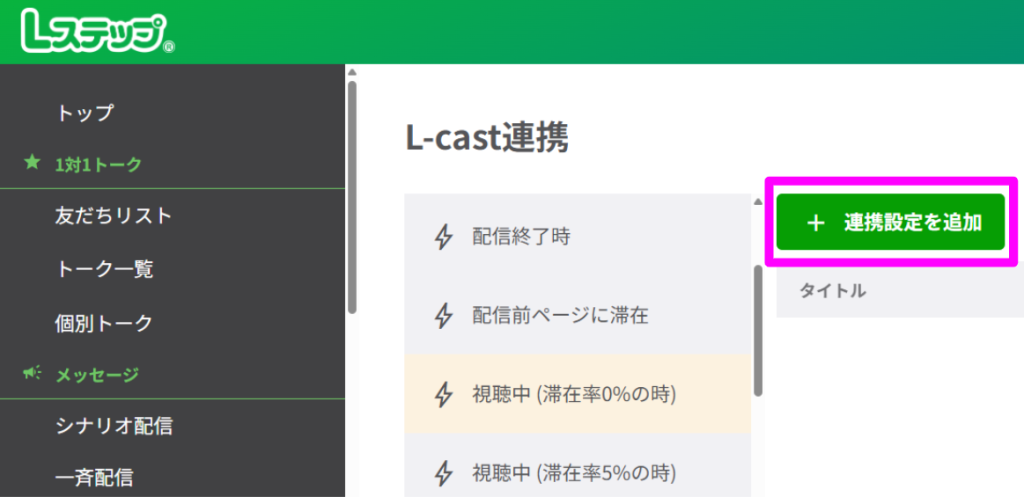This screenshot has height=497, width=1024.
Task: Click lightning icon next to 配信終了時
Action: click(x=444, y=237)
